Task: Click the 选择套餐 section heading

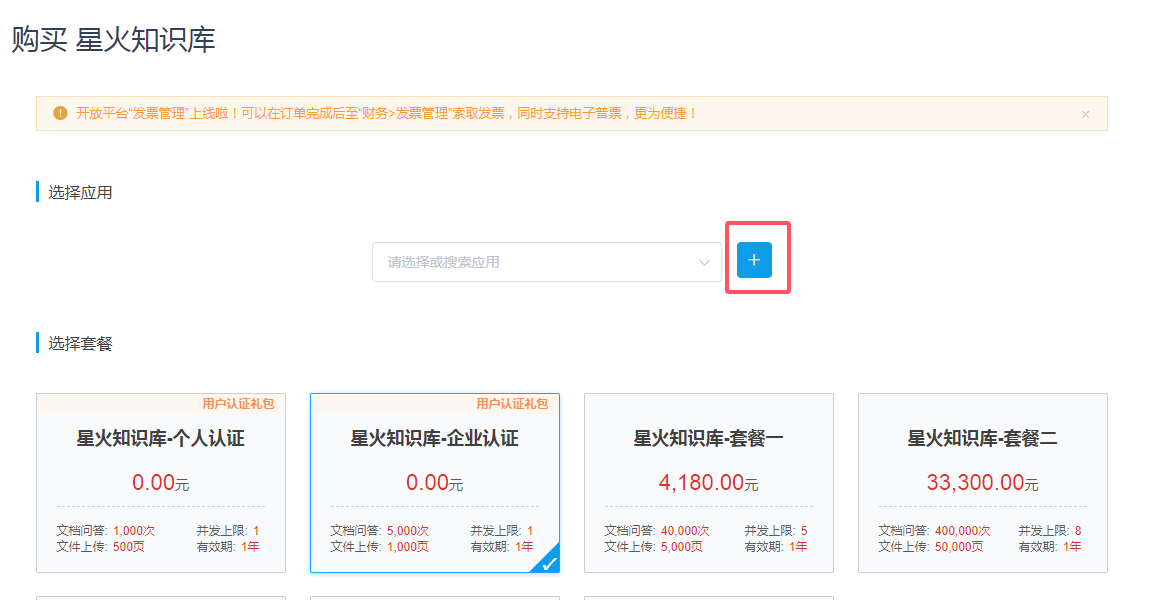Action: coord(80,344)
